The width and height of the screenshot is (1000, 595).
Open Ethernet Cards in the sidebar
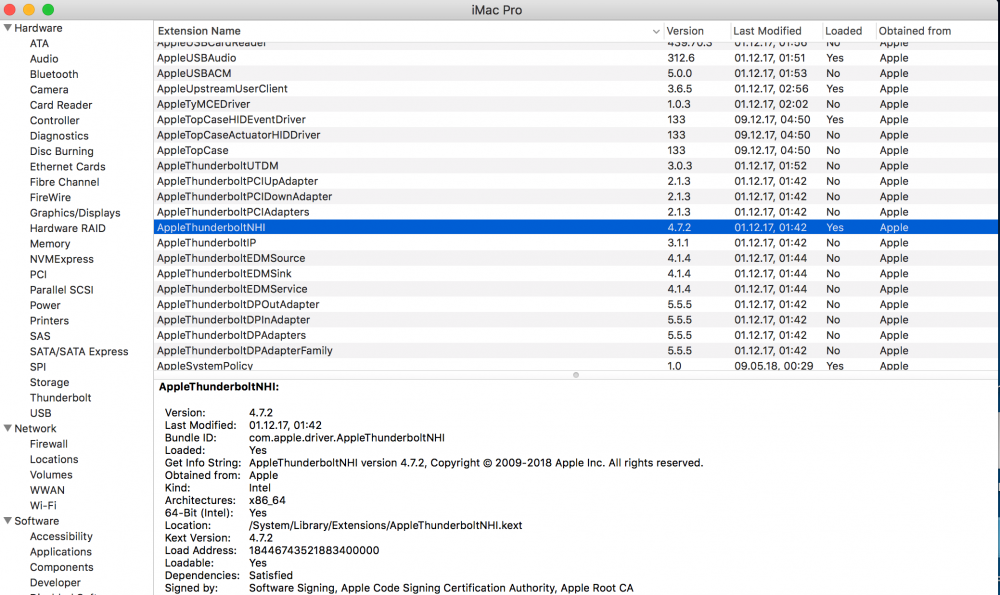click(68, 166)
